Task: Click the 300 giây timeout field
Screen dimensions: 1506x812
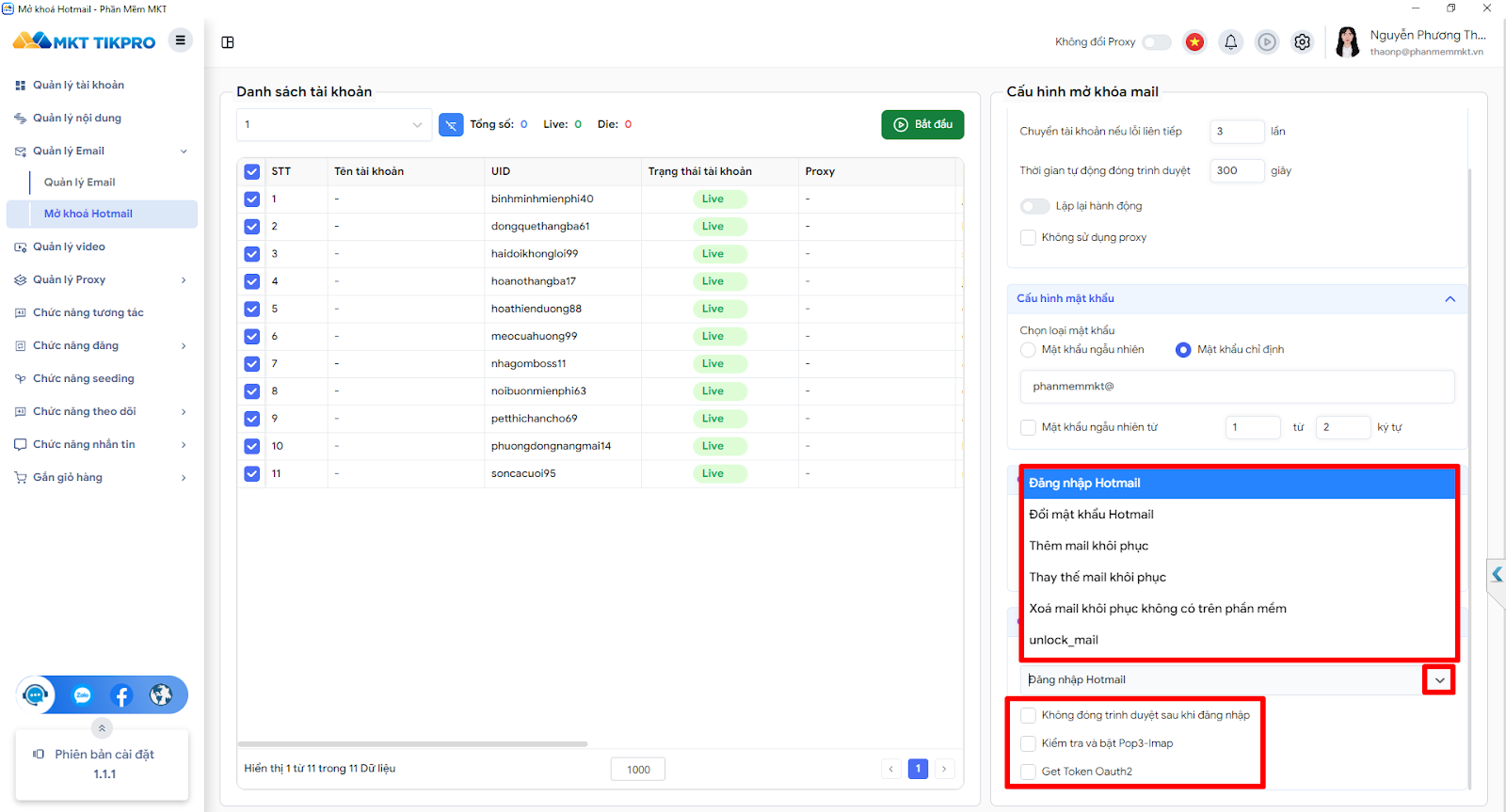Action: [1237, 170]
